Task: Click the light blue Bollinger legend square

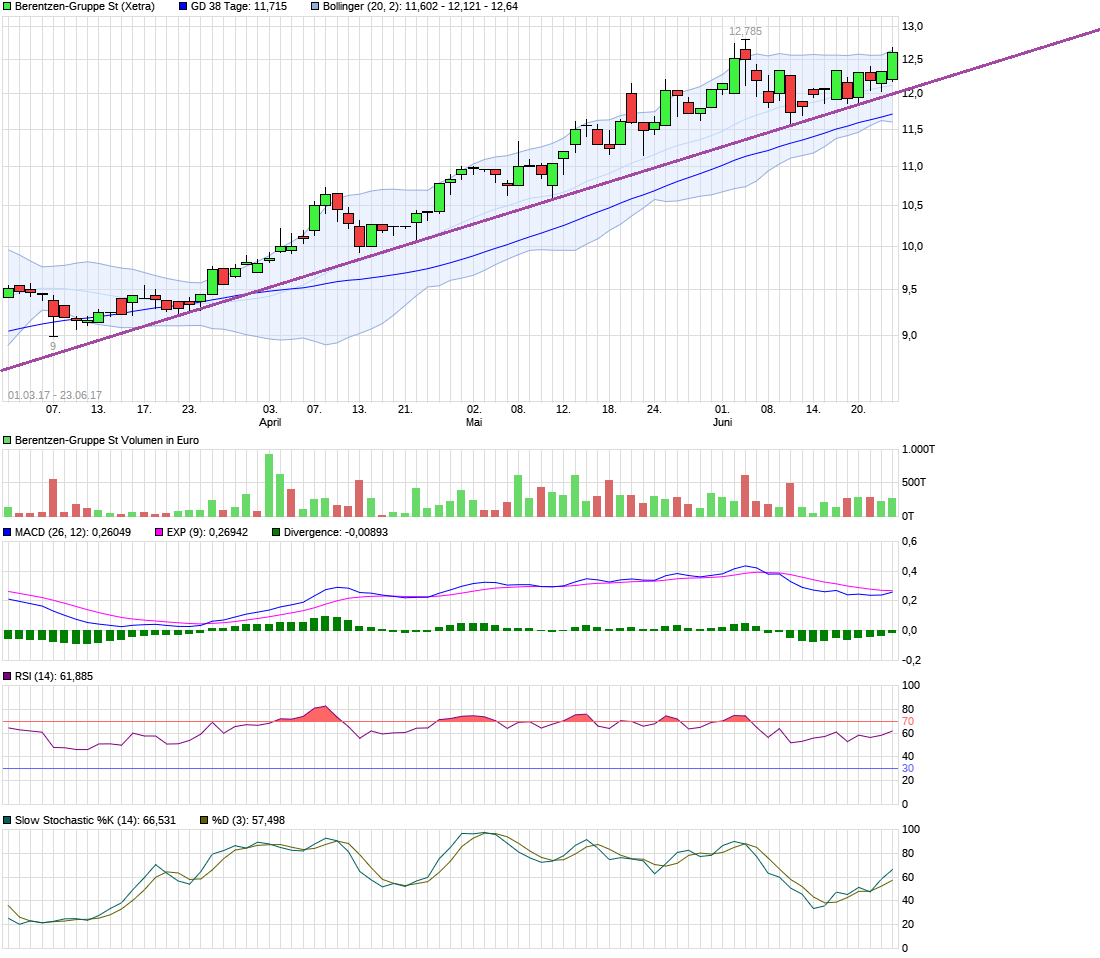Action: tap(315, 6)
